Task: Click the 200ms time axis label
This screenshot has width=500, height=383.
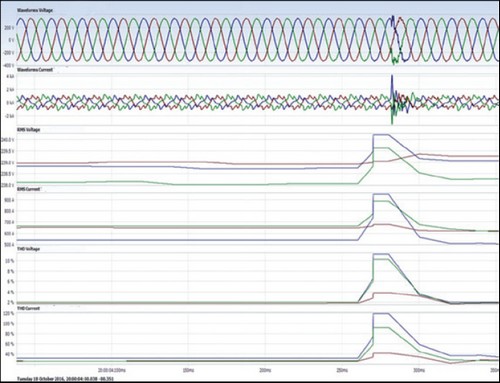Action: [265, 370]
